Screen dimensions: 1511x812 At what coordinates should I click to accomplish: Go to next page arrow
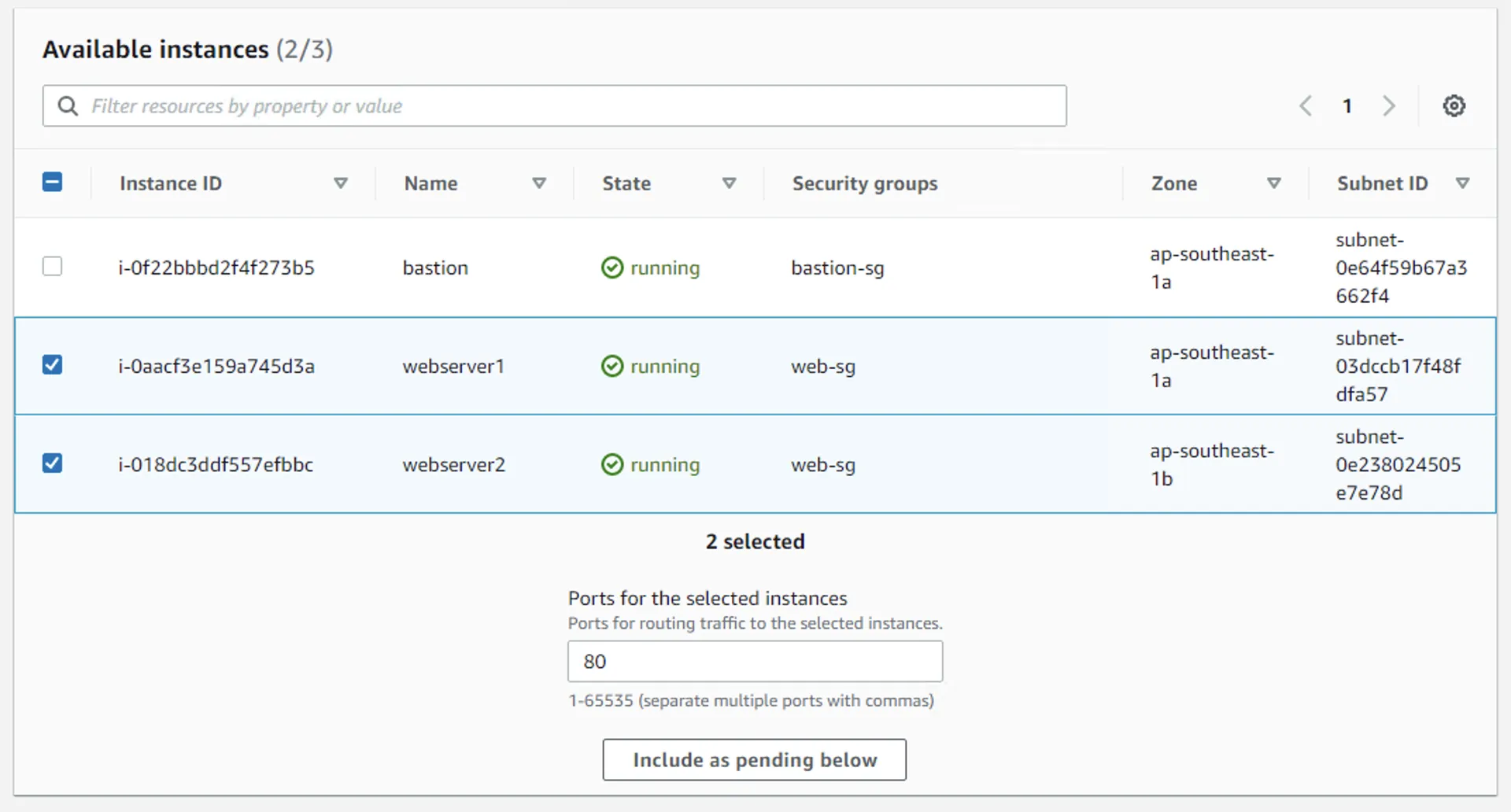point(1389,105)
